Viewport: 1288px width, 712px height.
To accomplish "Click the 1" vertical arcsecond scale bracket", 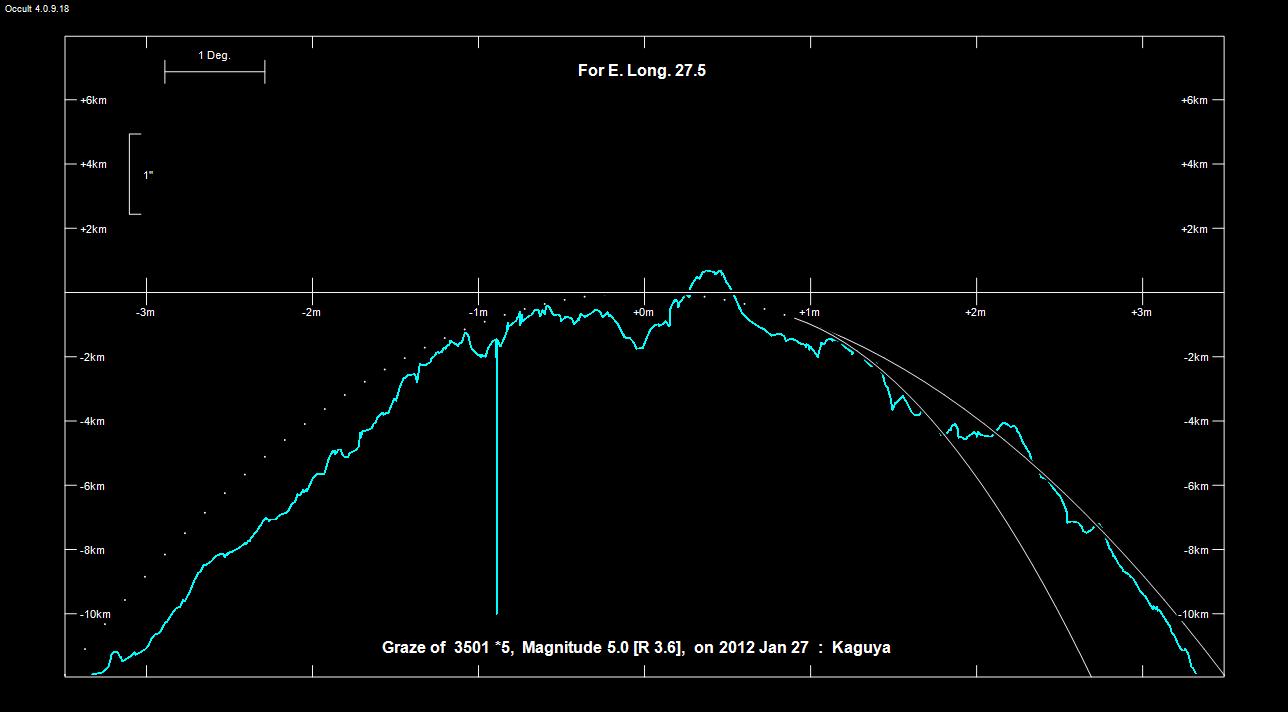I will (134, 174).
